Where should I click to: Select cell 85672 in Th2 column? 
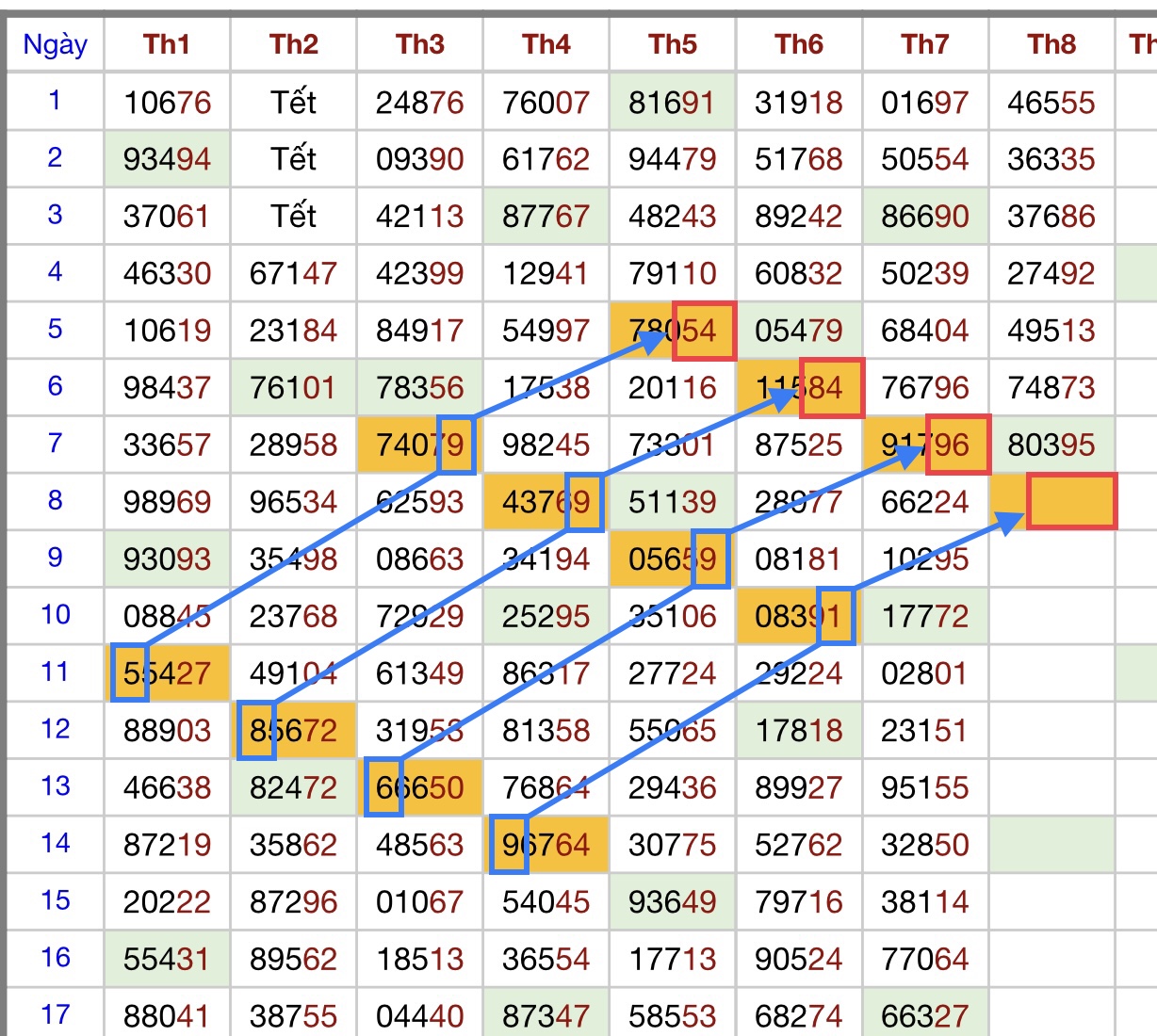pos(294,731)
